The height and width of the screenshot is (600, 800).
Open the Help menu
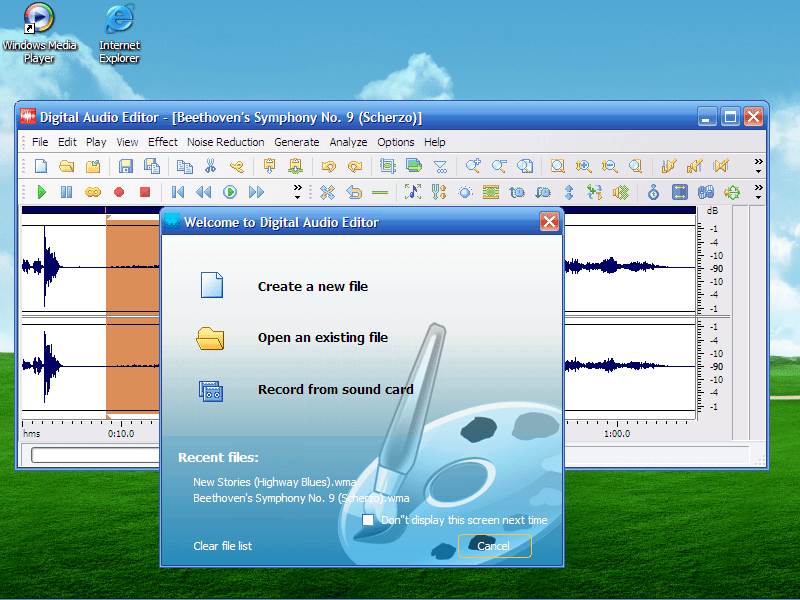pyautogui.click(x=434, y=142)
